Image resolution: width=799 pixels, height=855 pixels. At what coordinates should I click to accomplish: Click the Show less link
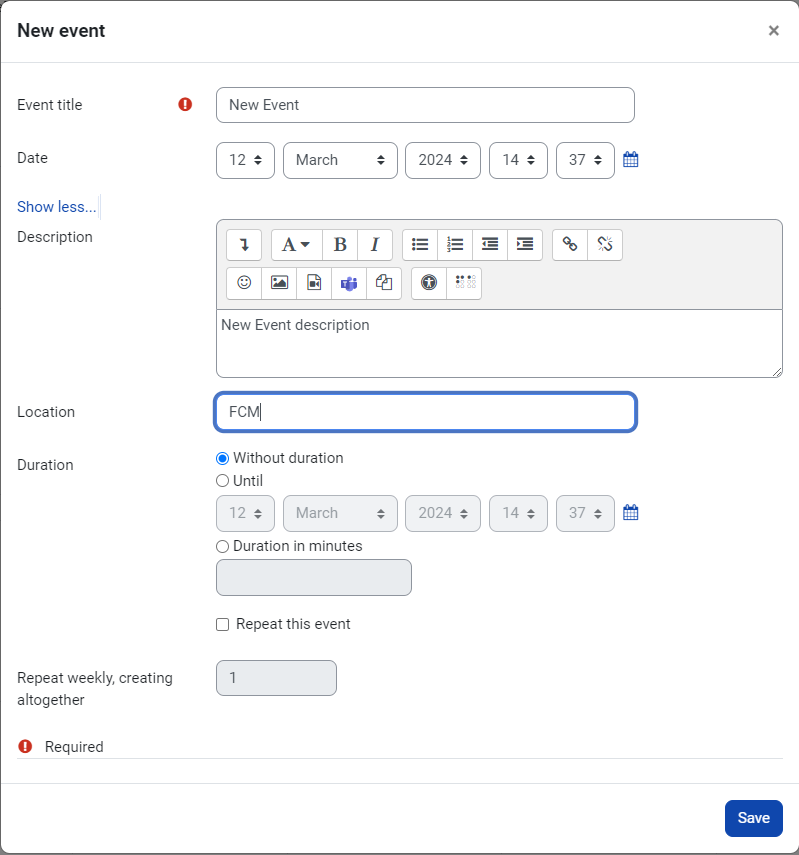[x=57, y=207]
